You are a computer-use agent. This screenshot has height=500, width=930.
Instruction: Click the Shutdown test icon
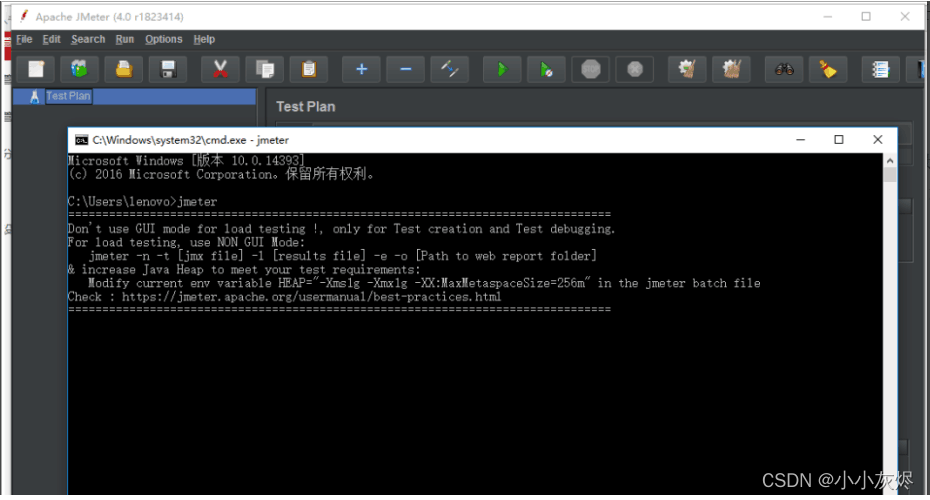point(635,69)
